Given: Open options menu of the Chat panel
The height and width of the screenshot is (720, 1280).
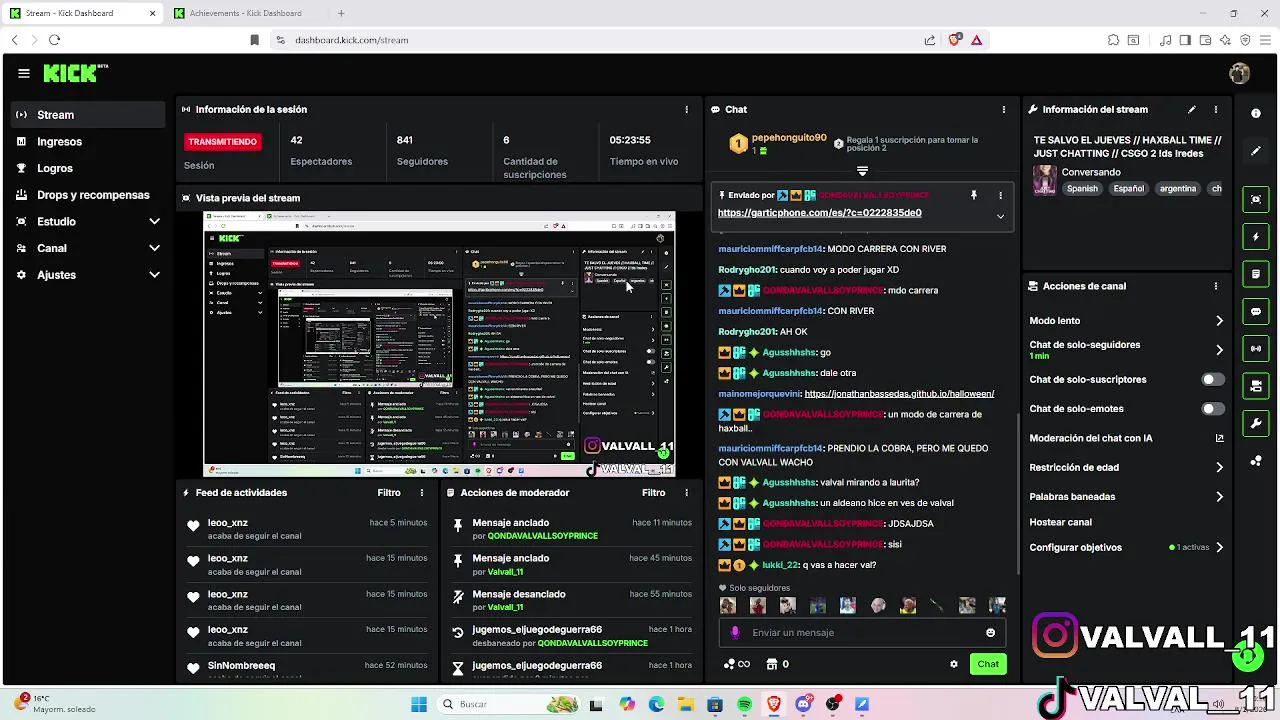Looking at the screenshot, I should tap(1004, 109).
